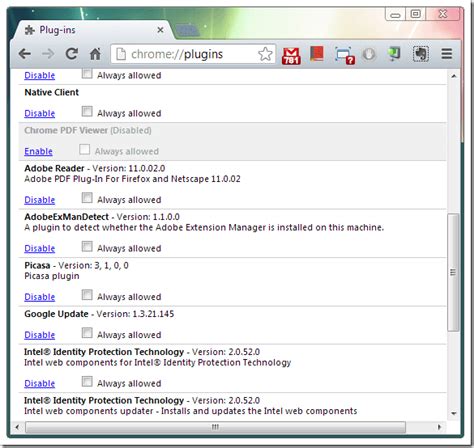Screen dimensions: 474x448
Task: Click the red book extension icon
Action: coord(316,54)
